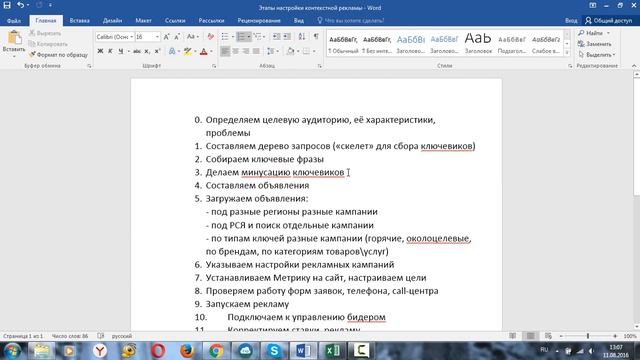Expand the Styles gallery with More arrow
The width and height of the screenshot is (640, 360).
[x=567, y=52]
